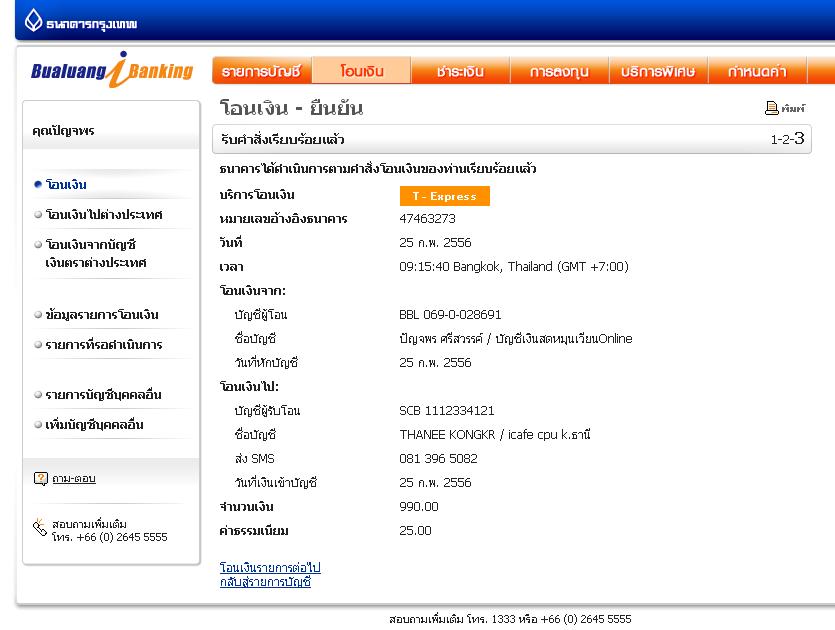The width and height of the screenshot is (835, 630).
Task: Click the question mark FAQ icon
Action: coord(40,479)
